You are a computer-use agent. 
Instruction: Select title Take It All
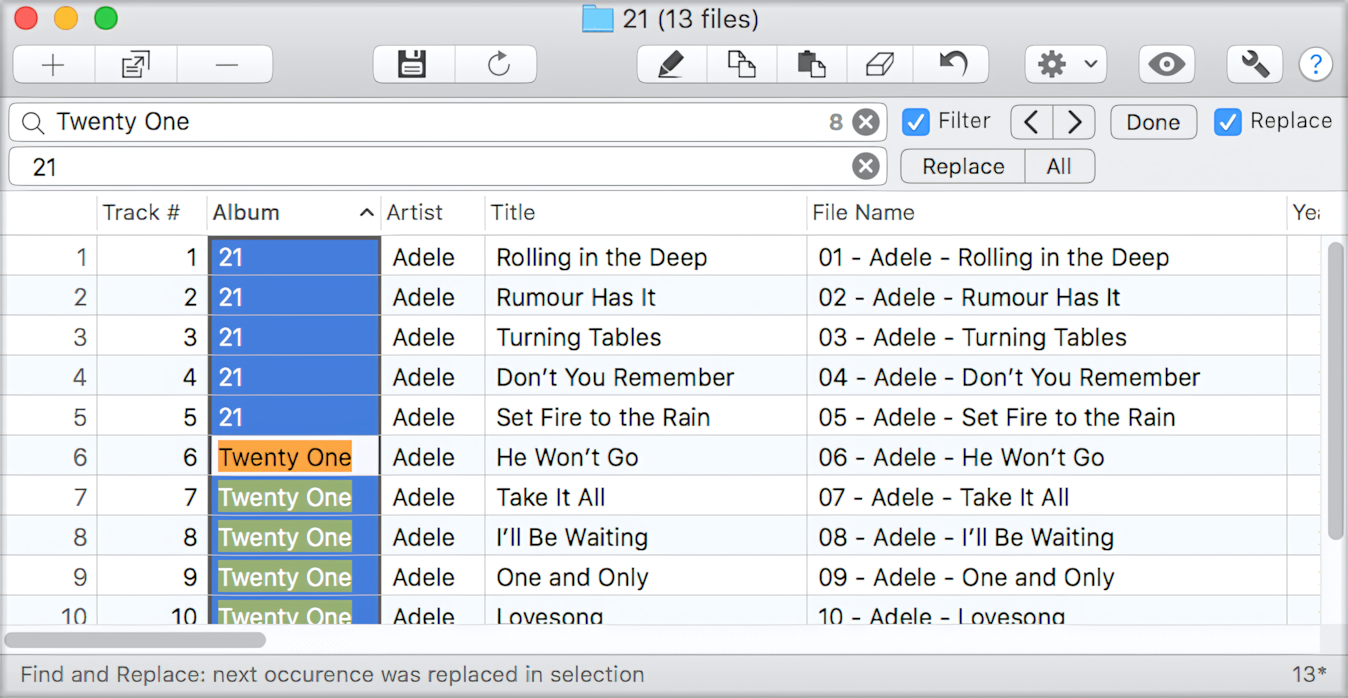pyautogui.click(x=551, y=497)
